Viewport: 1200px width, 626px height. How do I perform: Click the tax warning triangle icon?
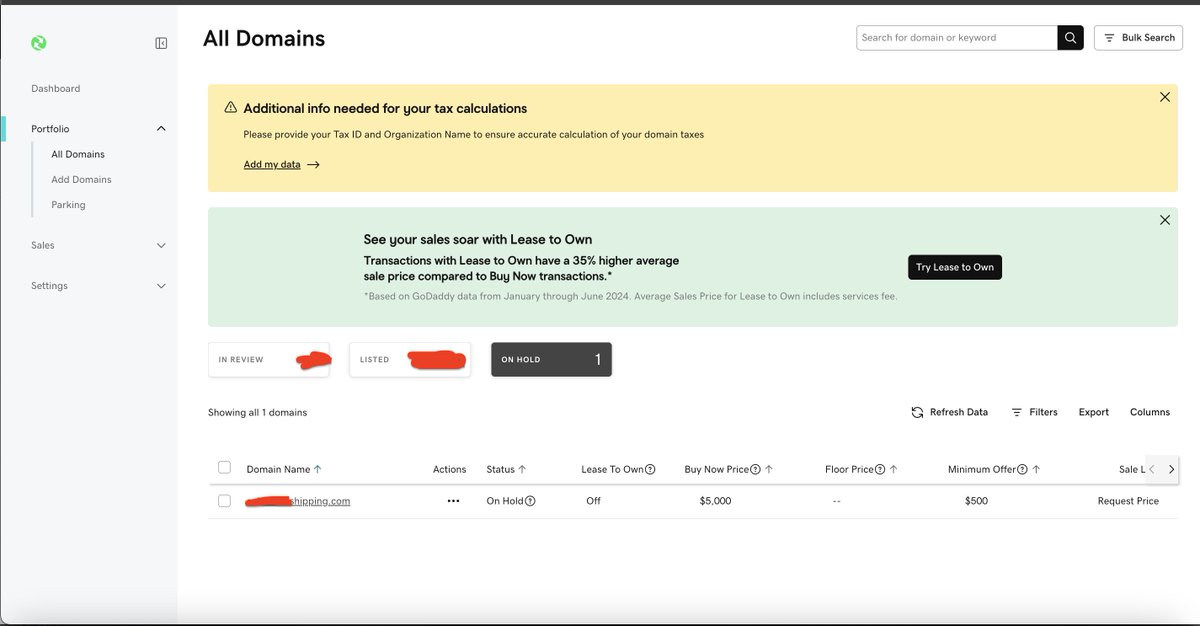pos(231,108)
